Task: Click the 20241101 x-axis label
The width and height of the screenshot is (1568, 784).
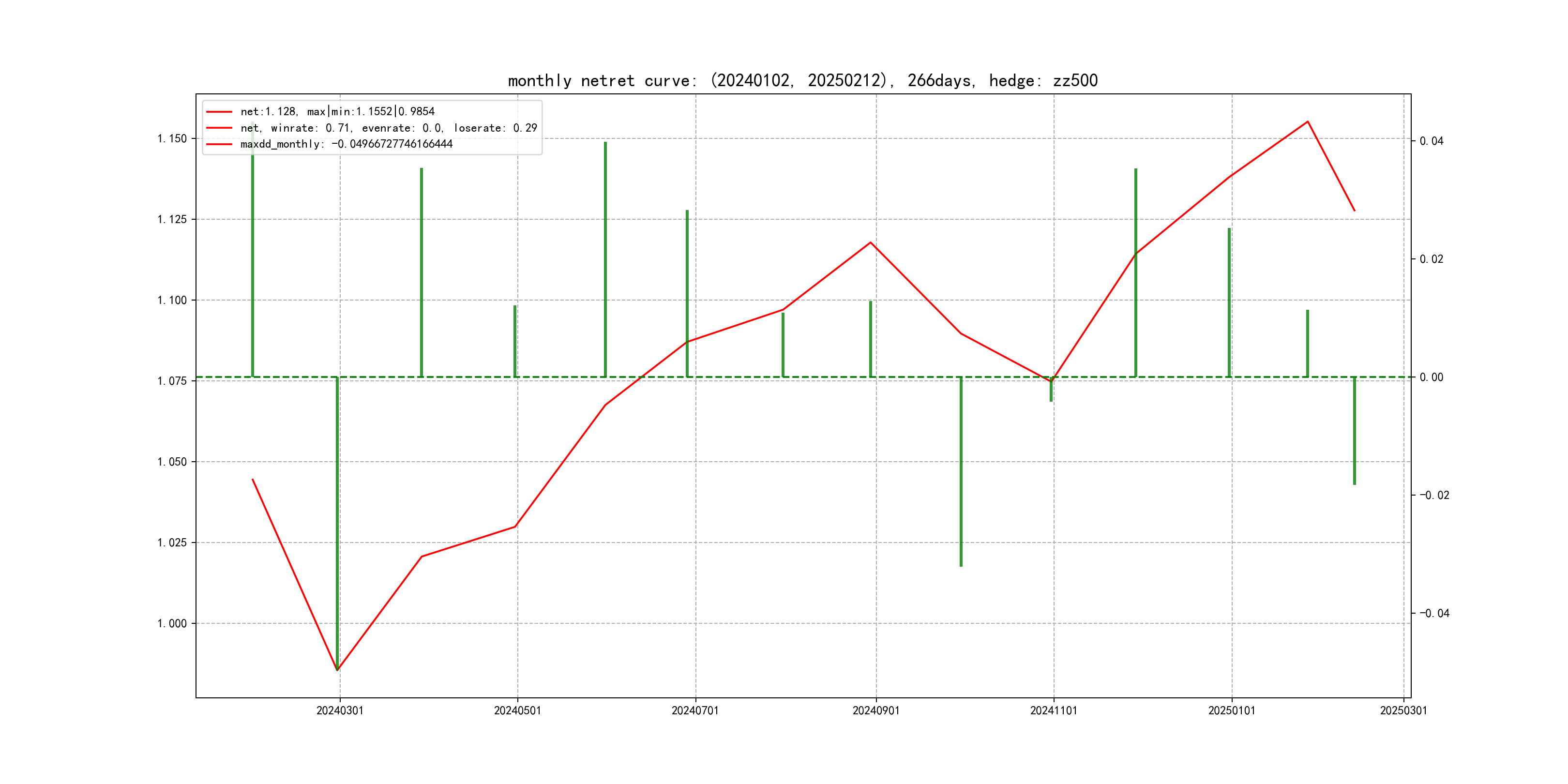Action: (1054, 711)
